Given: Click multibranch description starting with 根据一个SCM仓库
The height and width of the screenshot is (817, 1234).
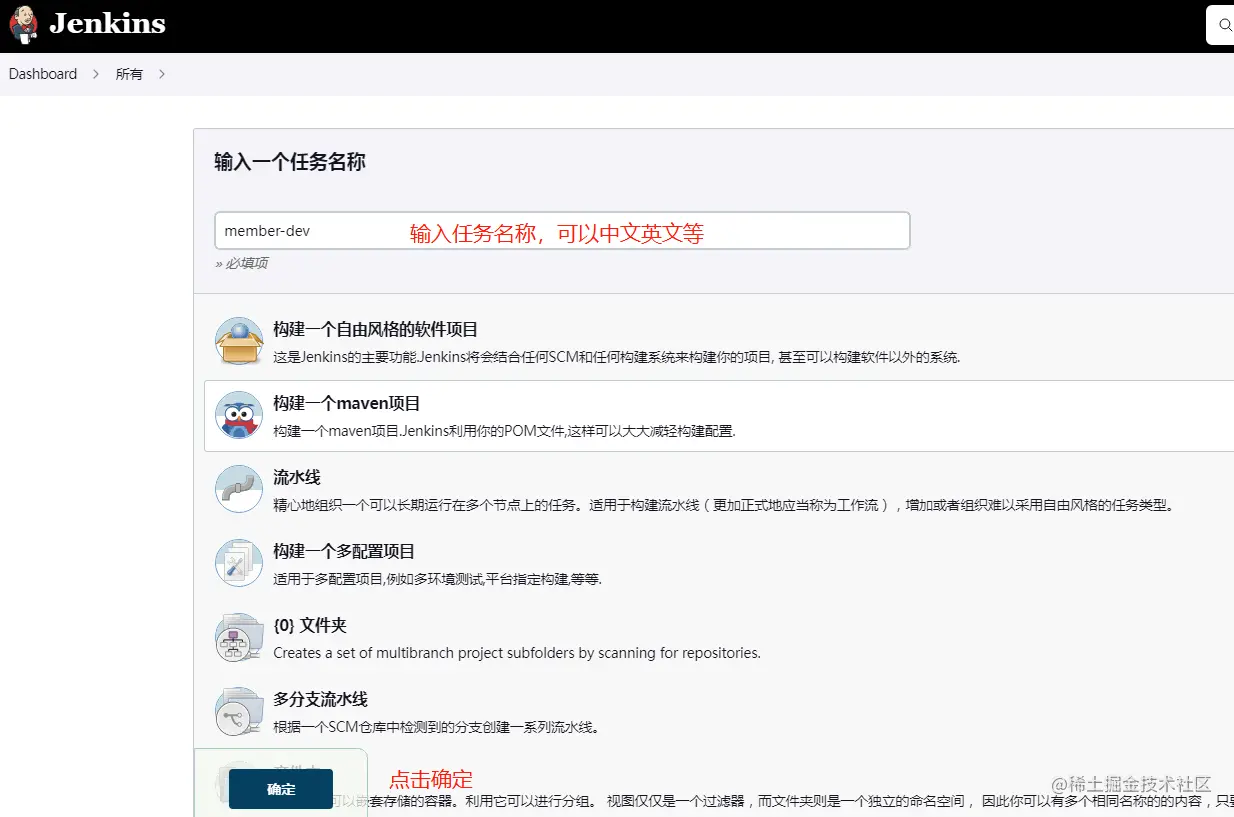Looking at the screenshot, I should (x=436, y=727).
